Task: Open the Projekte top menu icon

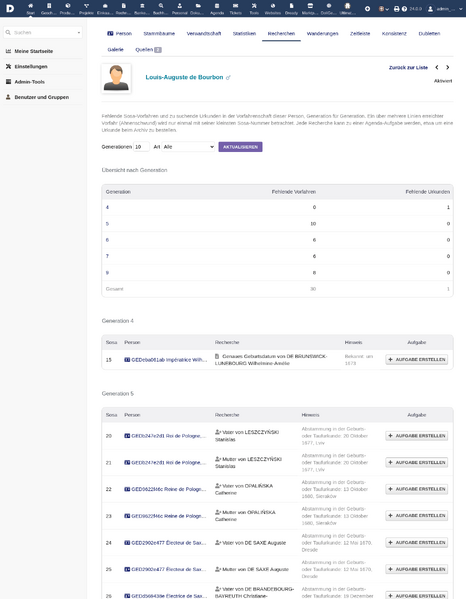Action: coord(86,6)
